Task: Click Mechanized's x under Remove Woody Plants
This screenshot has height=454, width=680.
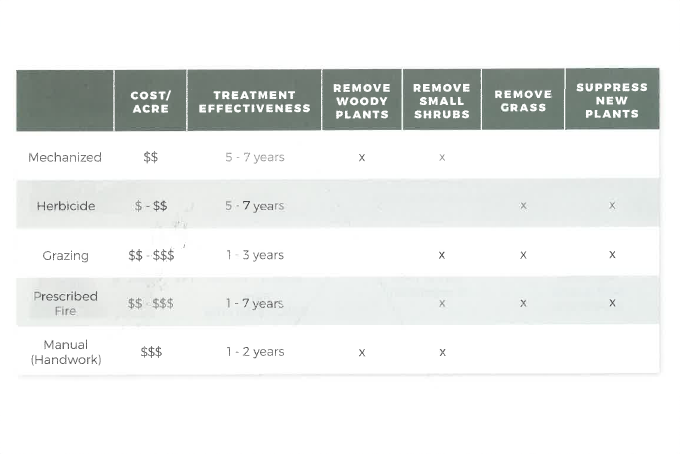Action: click(362, 158)
